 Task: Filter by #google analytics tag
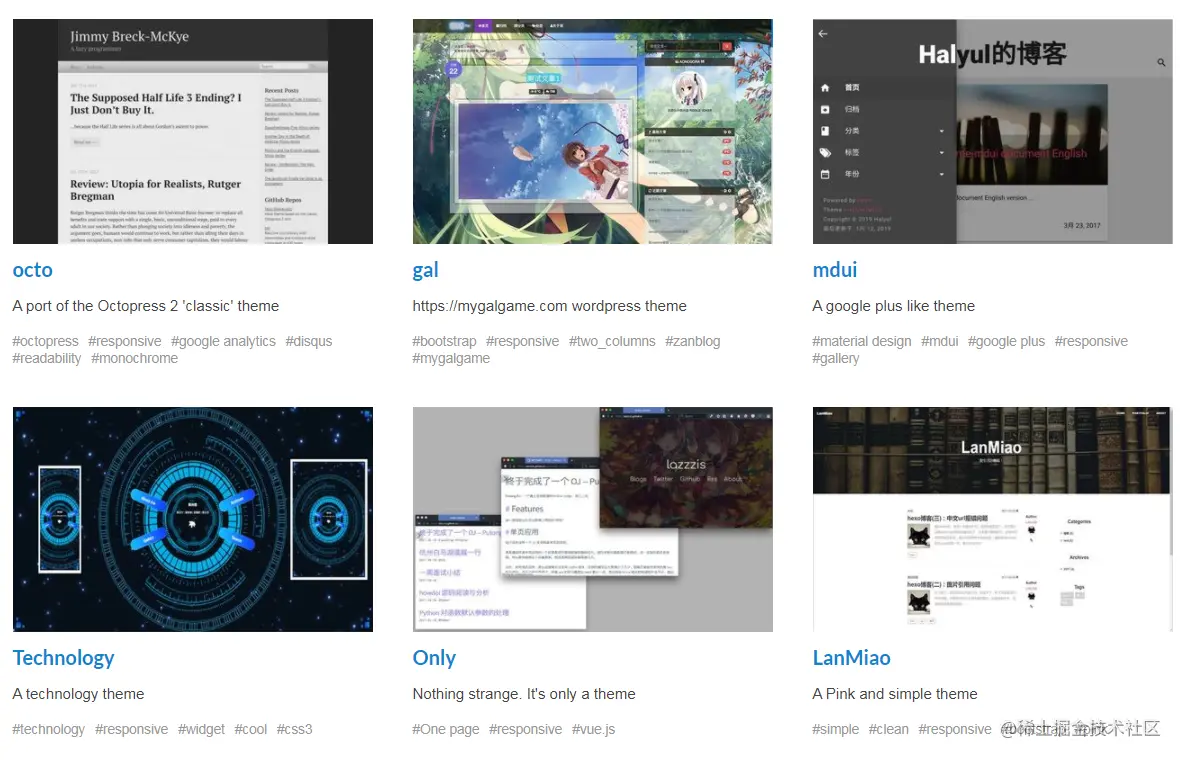pos(223,342)
